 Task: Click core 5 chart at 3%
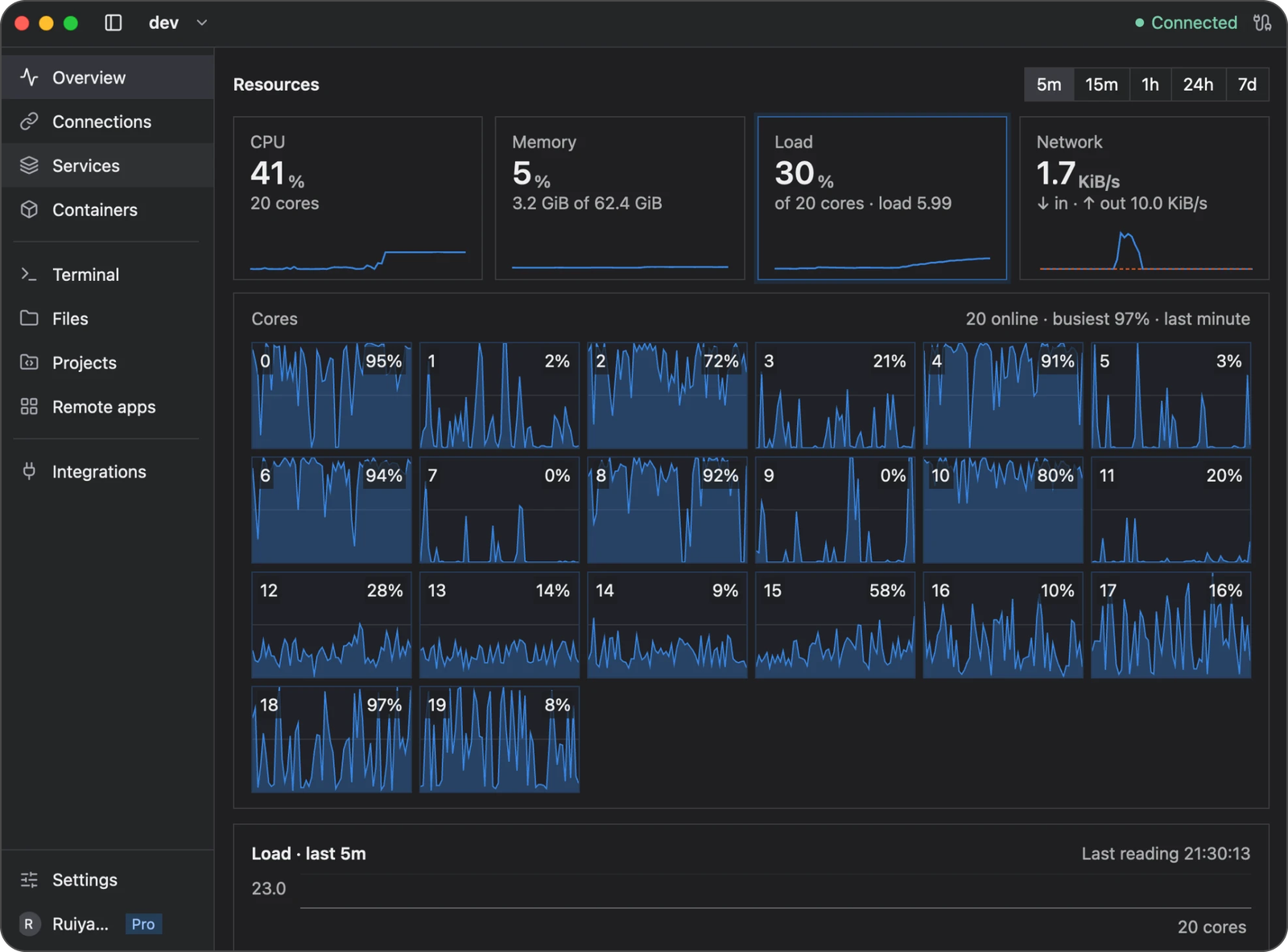click(1170, 395)
